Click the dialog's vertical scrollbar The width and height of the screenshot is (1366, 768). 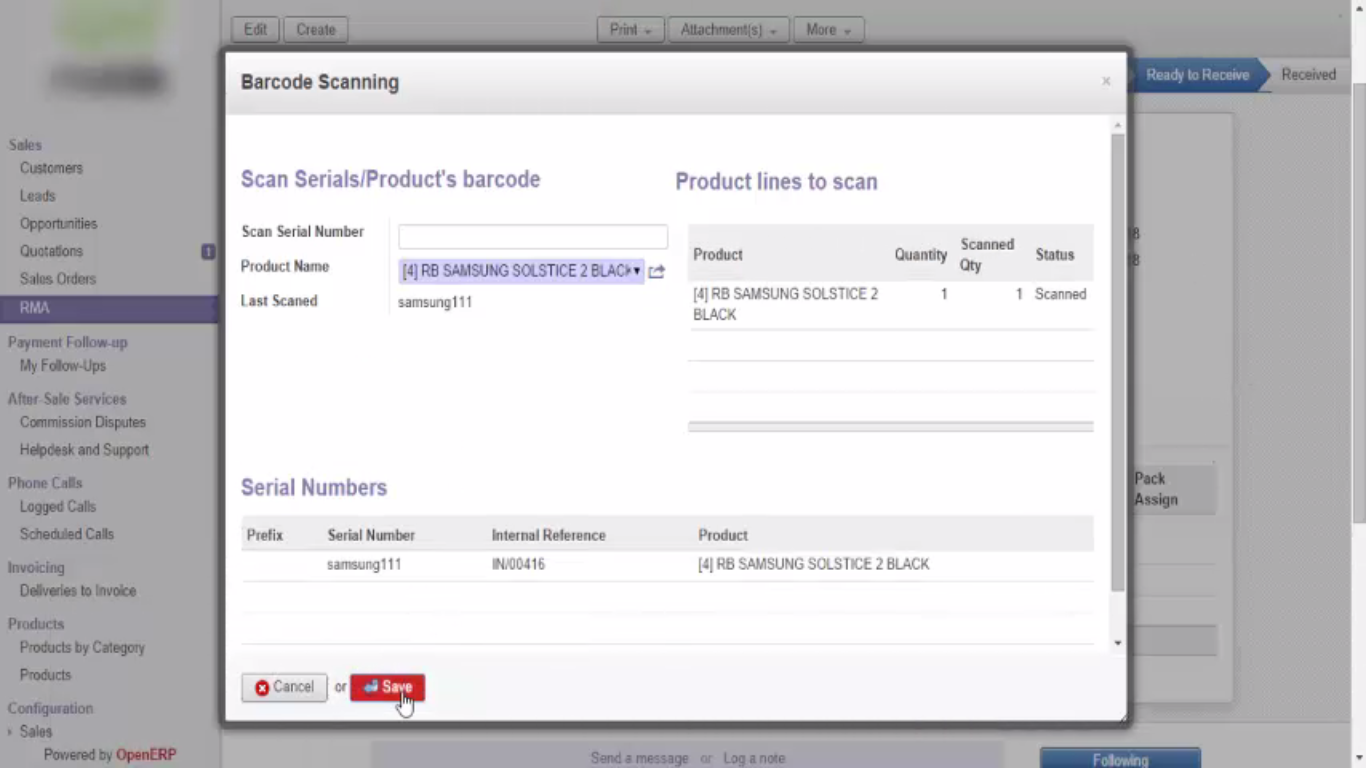pos(1118,361)
